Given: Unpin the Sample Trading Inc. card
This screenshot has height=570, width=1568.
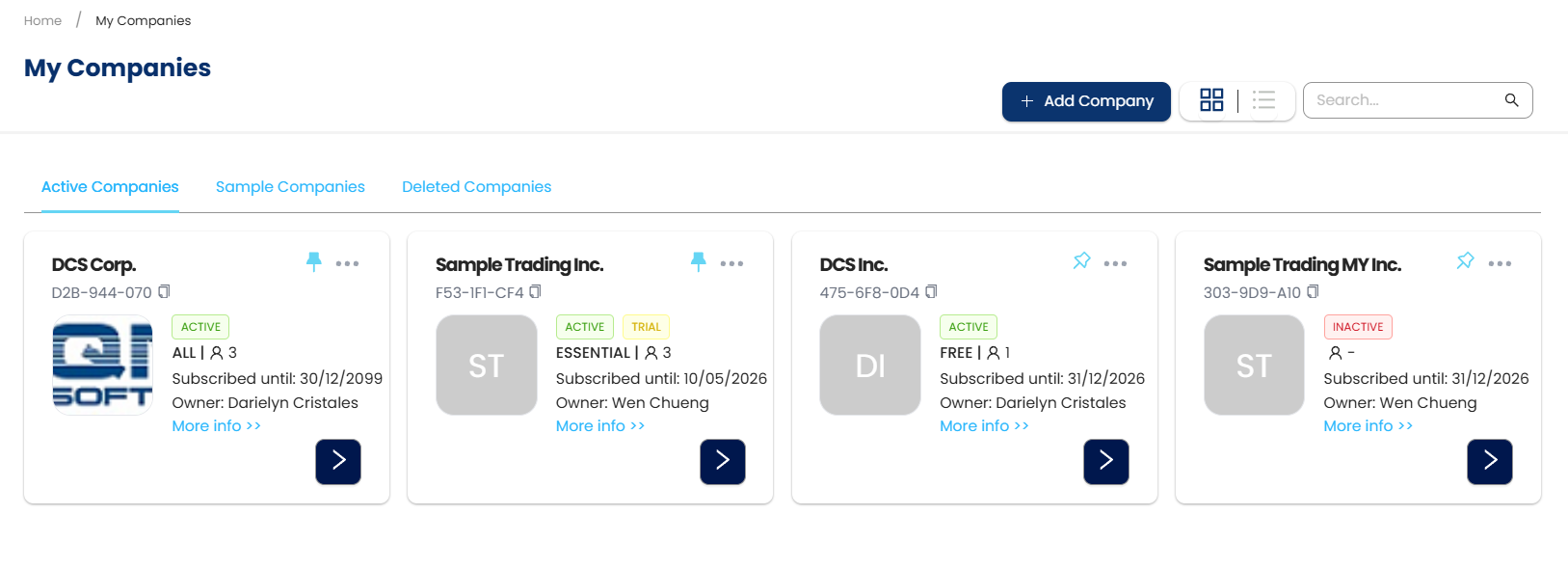Looking at the screenshot, I should 699,261.
